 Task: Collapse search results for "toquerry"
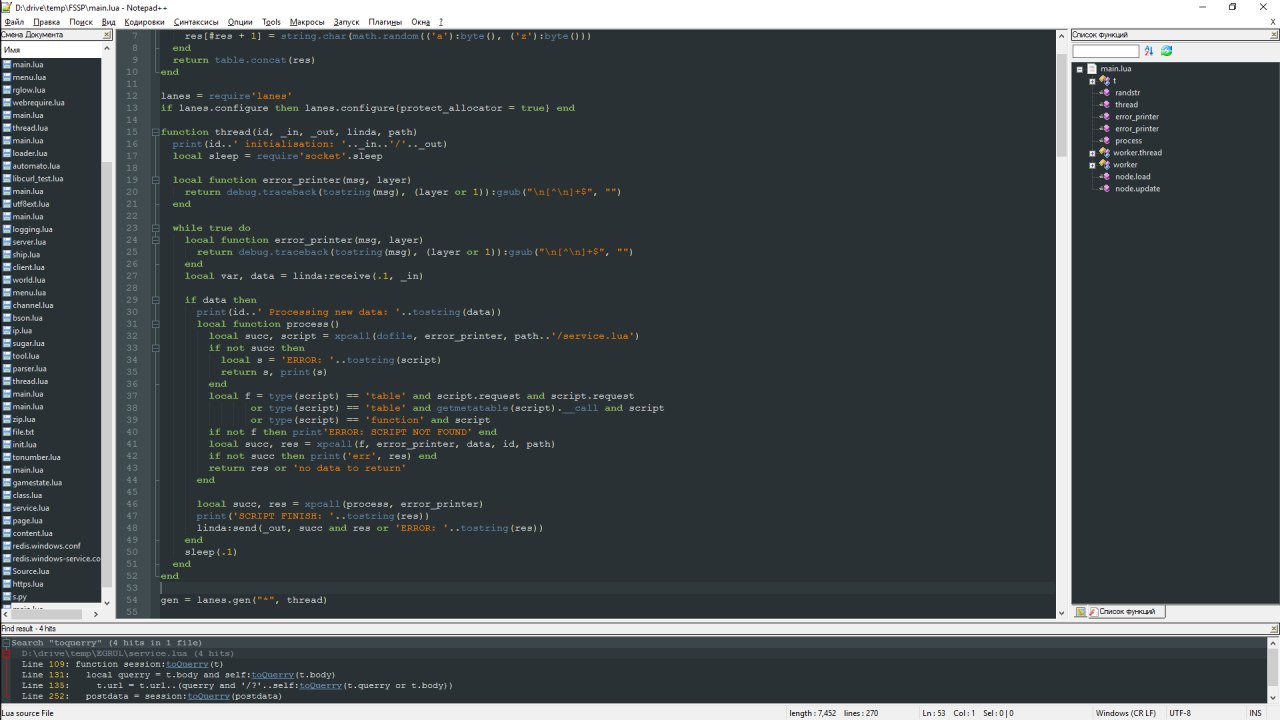[6, 643]
